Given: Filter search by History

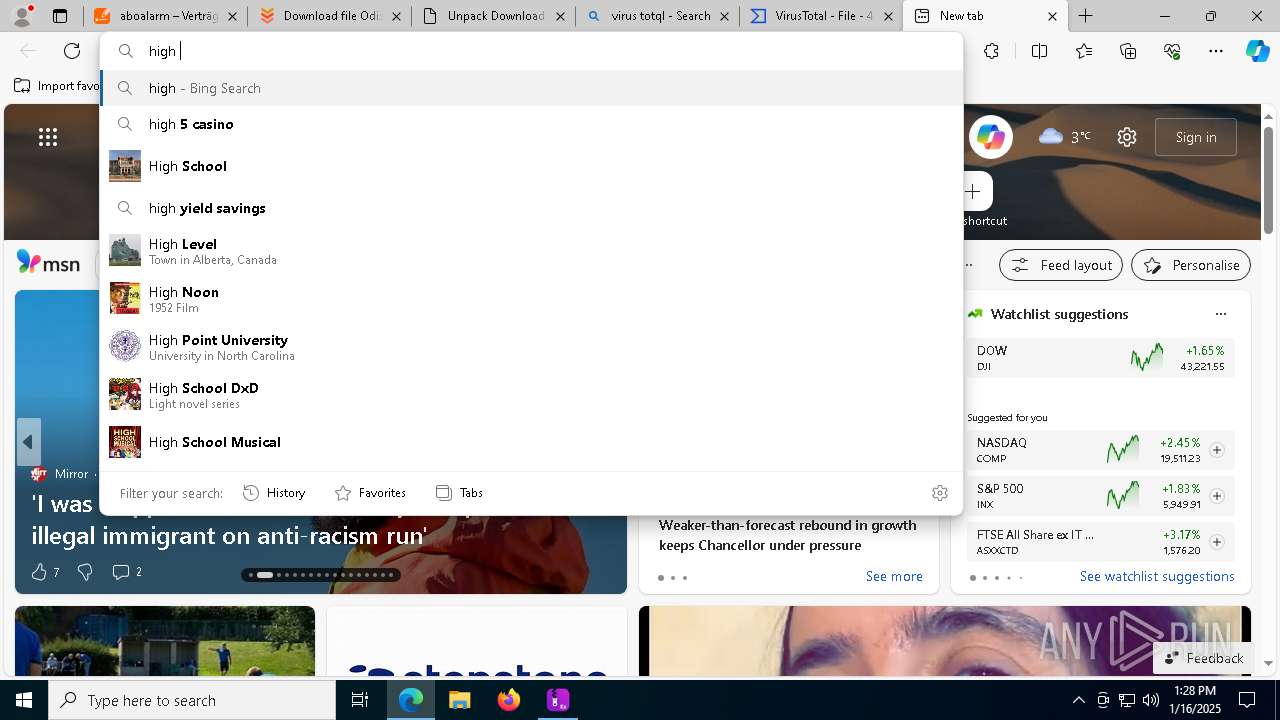Looking at the screenshot, I should 274,493.
